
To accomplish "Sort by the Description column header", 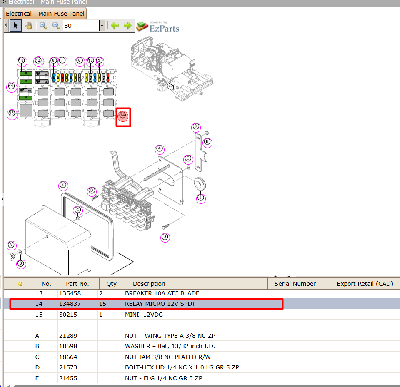I will point(149,284).
